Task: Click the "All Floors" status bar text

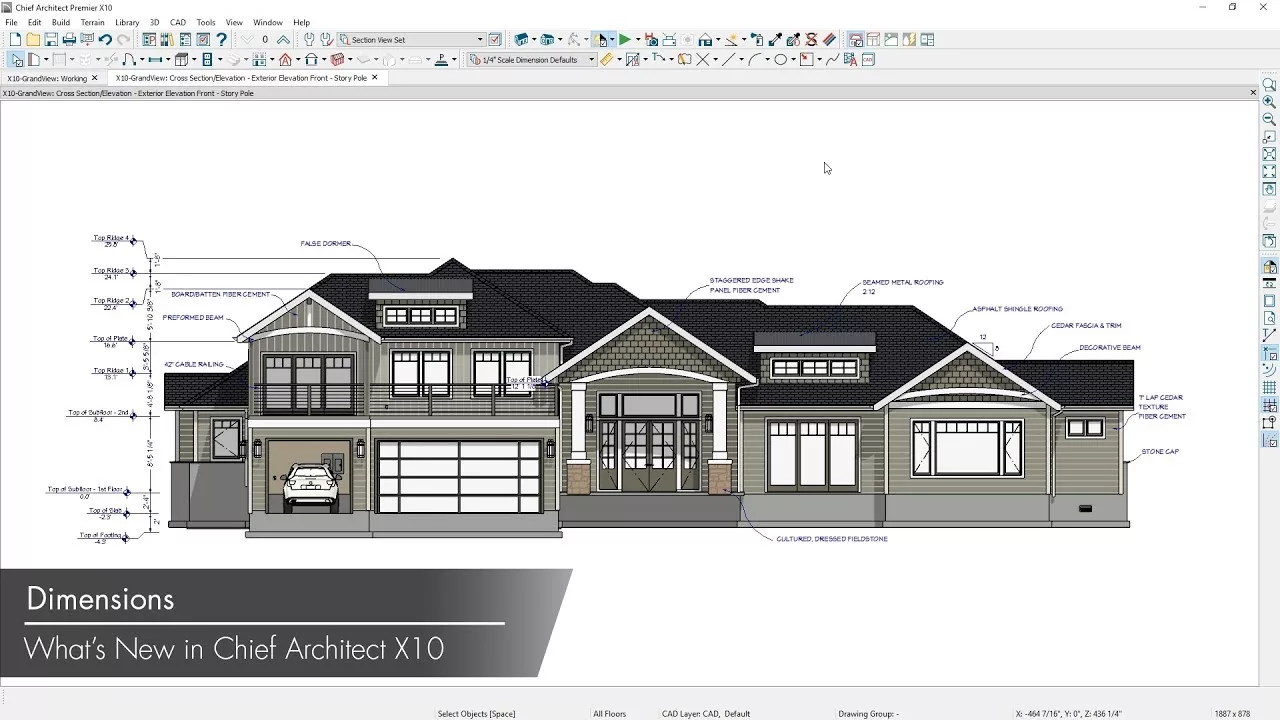Action: point(610,714)
